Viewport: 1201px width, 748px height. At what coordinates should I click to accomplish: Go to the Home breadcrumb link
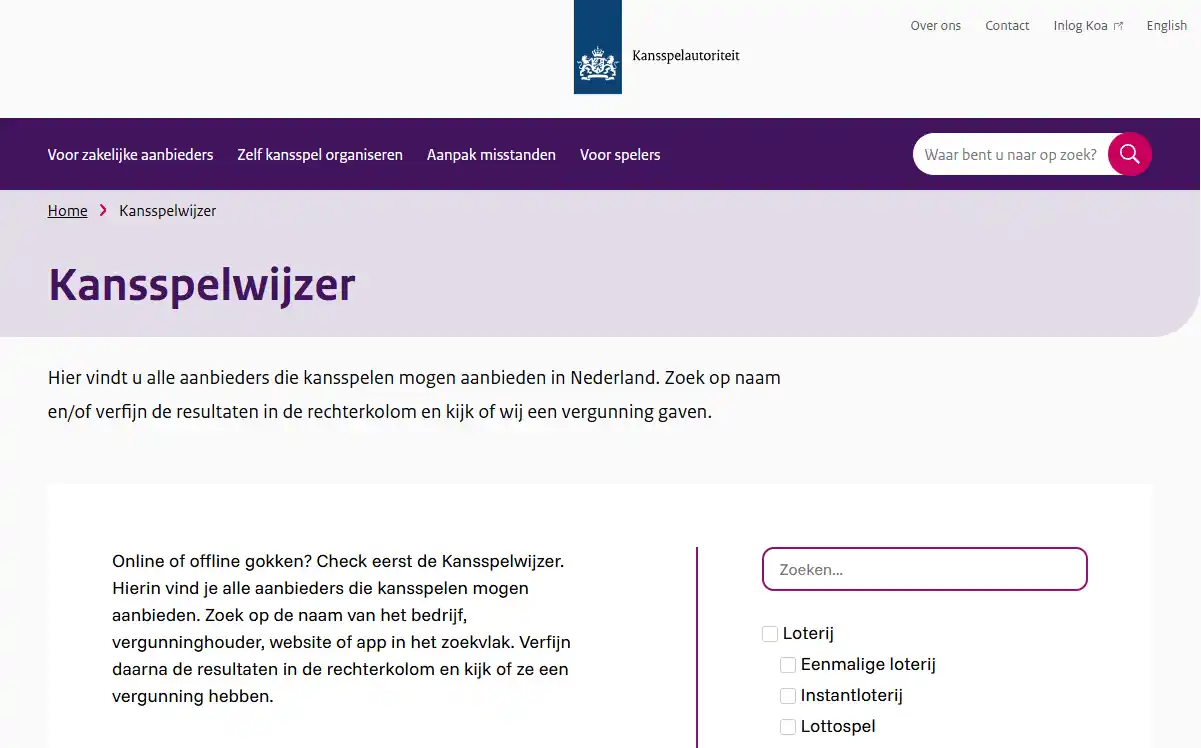tap(68, 211)
